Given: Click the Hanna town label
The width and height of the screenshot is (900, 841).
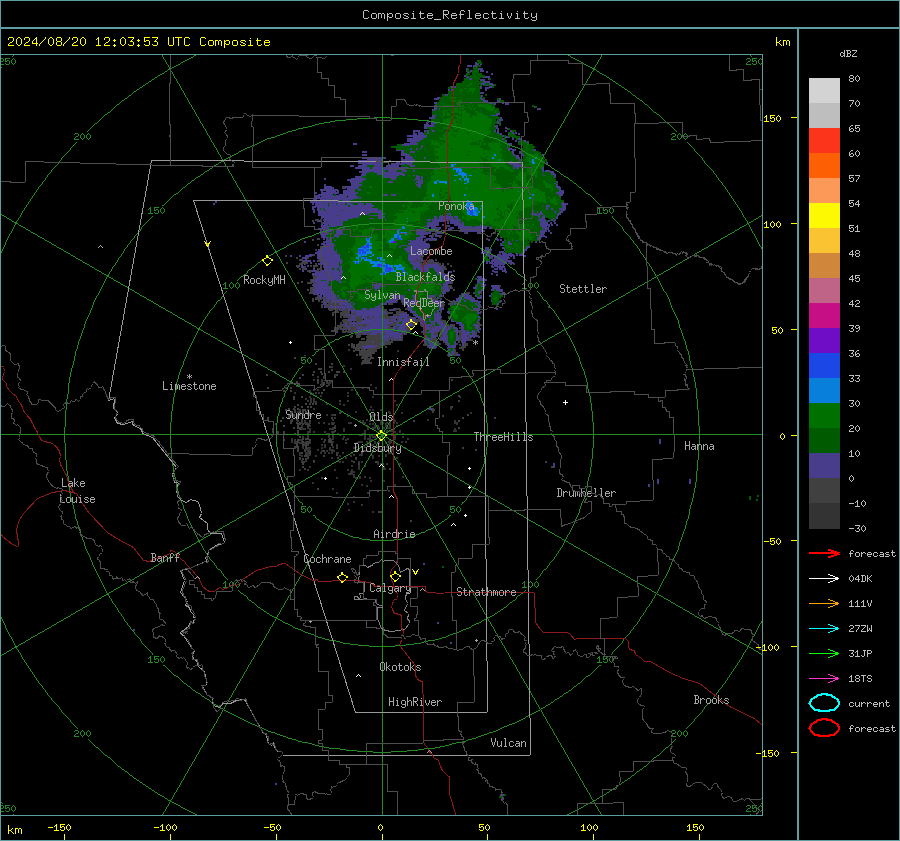Looking at the screenshot, I should pyautogui.click(x=699, y=446).
